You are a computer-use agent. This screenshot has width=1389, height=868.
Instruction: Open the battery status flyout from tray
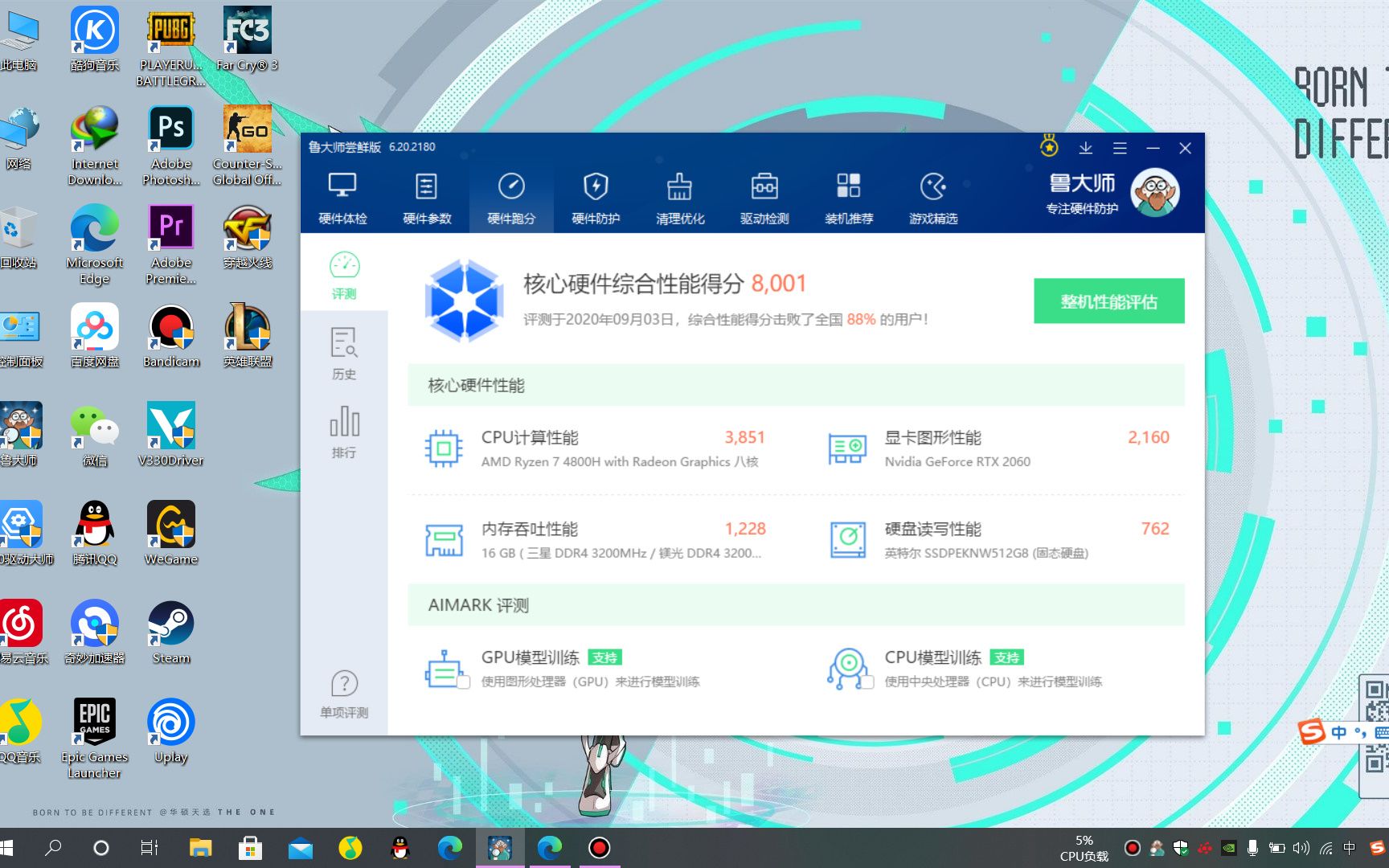[1277, 849]
